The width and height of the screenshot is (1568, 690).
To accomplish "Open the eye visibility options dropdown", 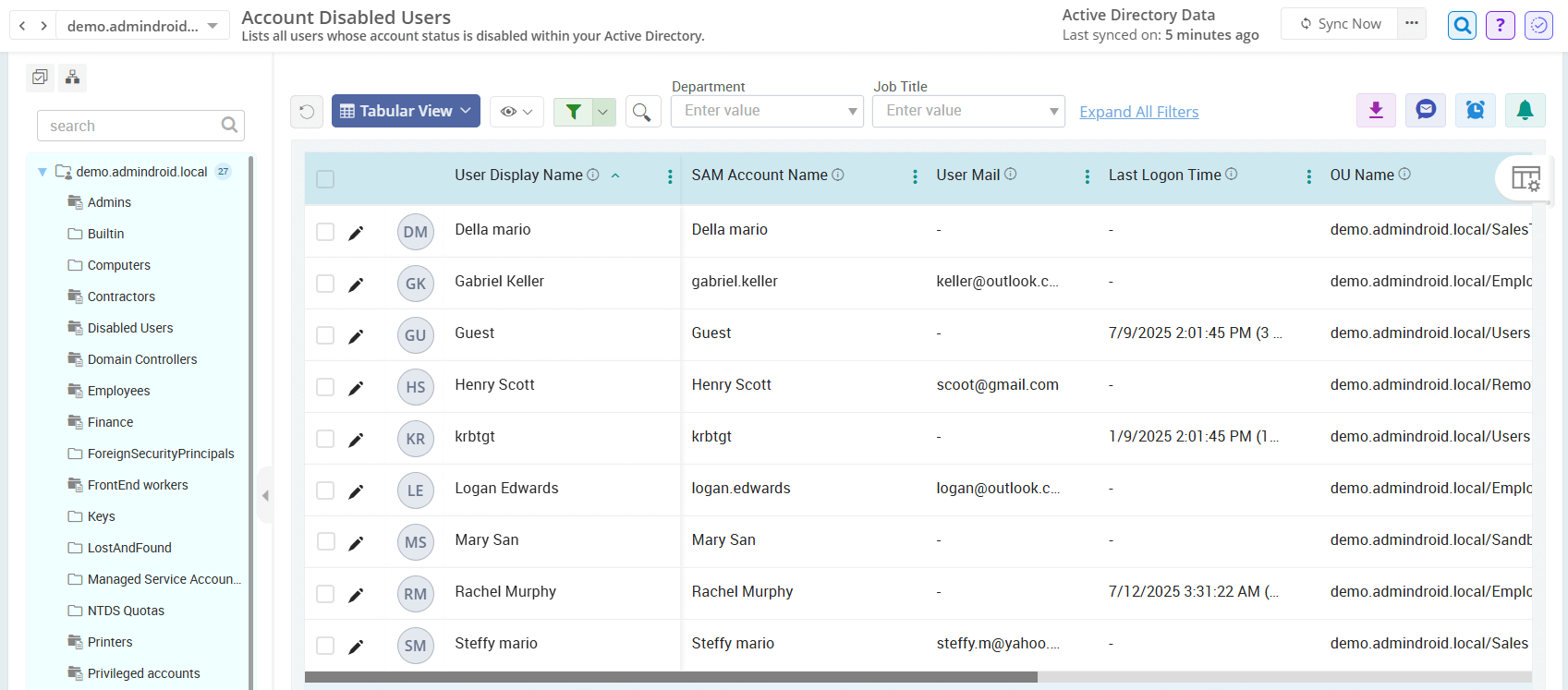I will 517,112.
